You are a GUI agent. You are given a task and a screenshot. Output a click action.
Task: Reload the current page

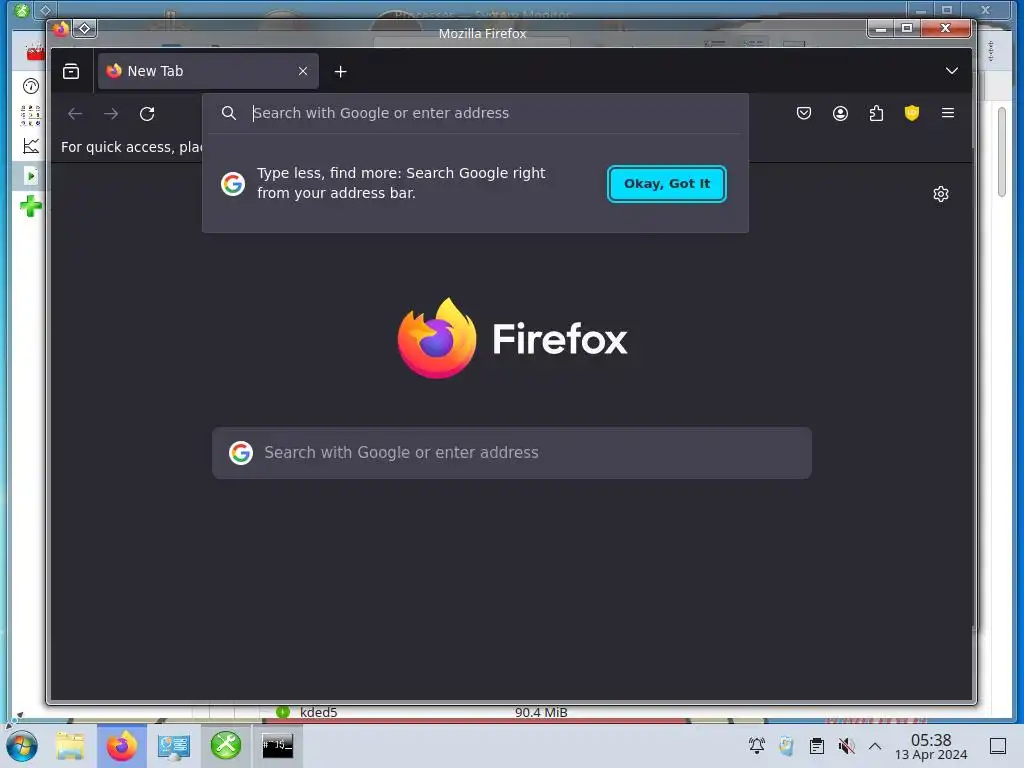coord(147,114)
